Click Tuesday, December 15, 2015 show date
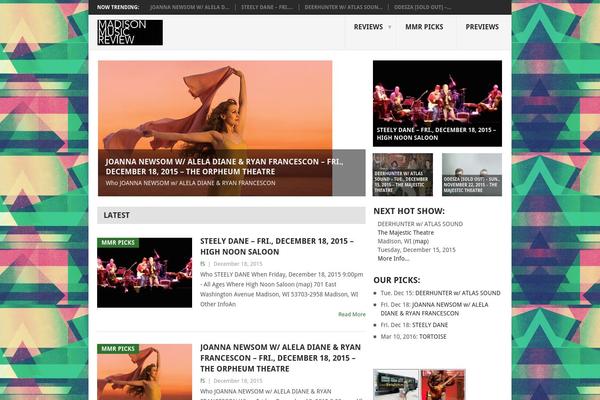 click(x=417, y=250)
